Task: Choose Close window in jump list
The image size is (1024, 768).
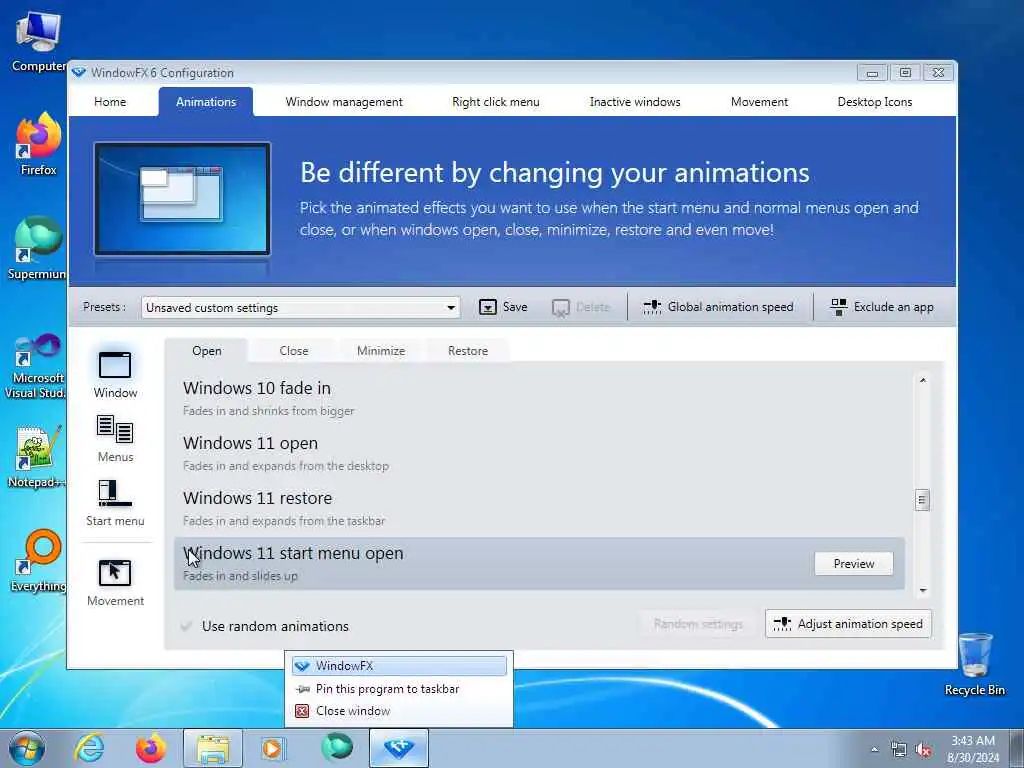Action: click(x=399, y=711)
